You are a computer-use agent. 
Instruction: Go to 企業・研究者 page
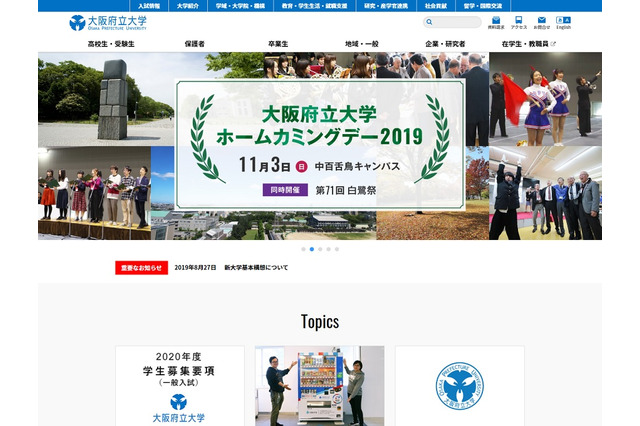tap(445, 44)
